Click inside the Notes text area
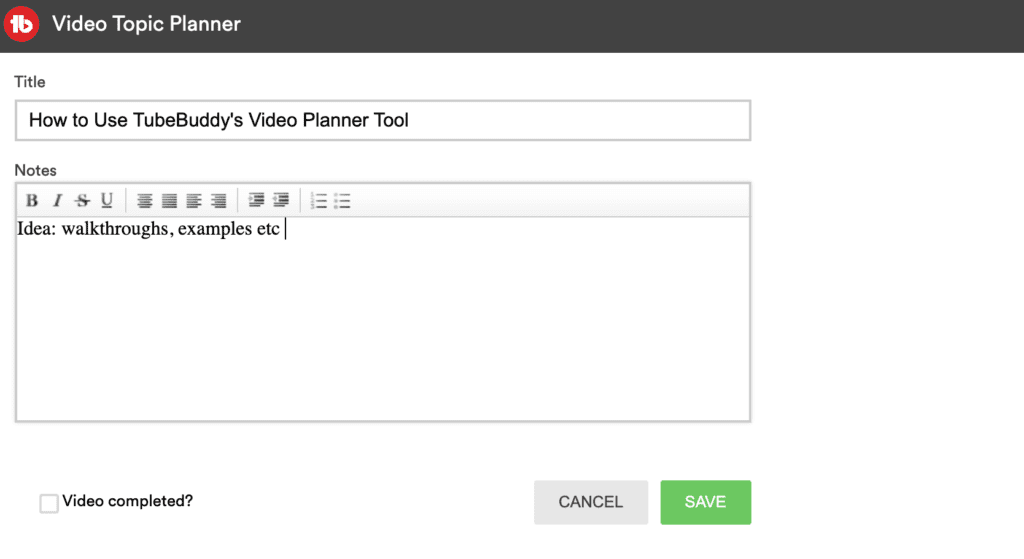1024x559 pixels. (383, 320)
